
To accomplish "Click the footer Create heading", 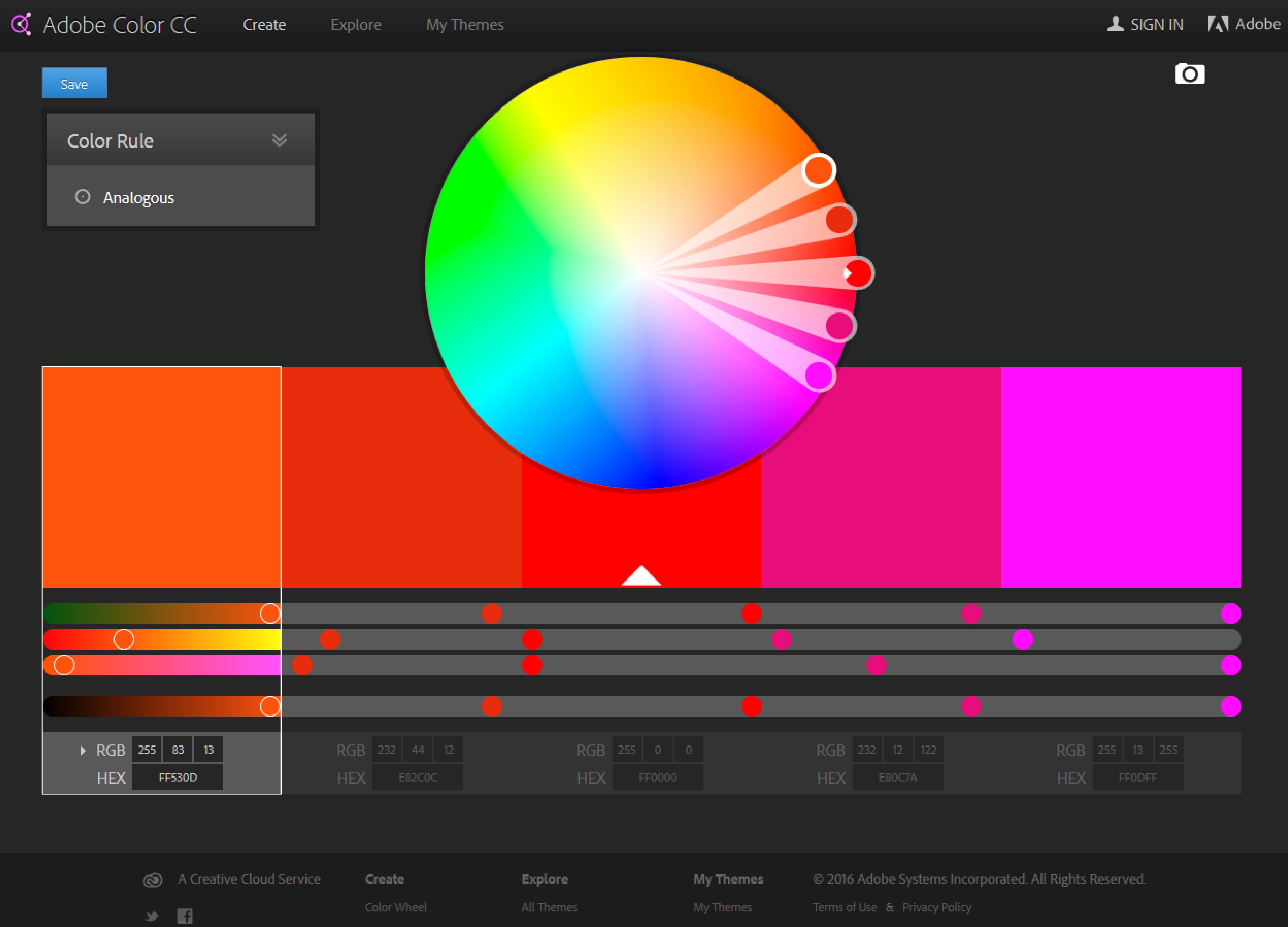I will [x=384, y=879].
